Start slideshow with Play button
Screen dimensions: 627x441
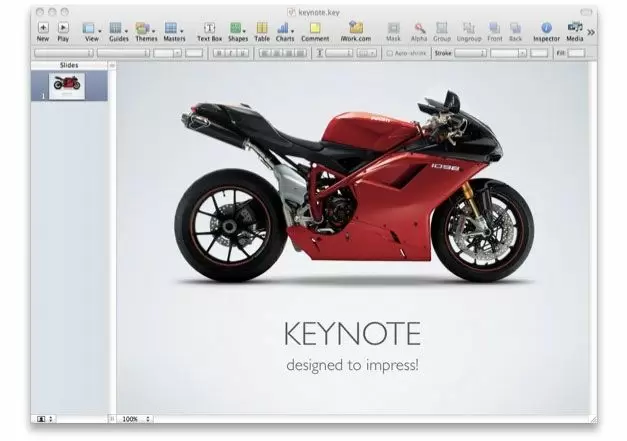pos(63,28)
